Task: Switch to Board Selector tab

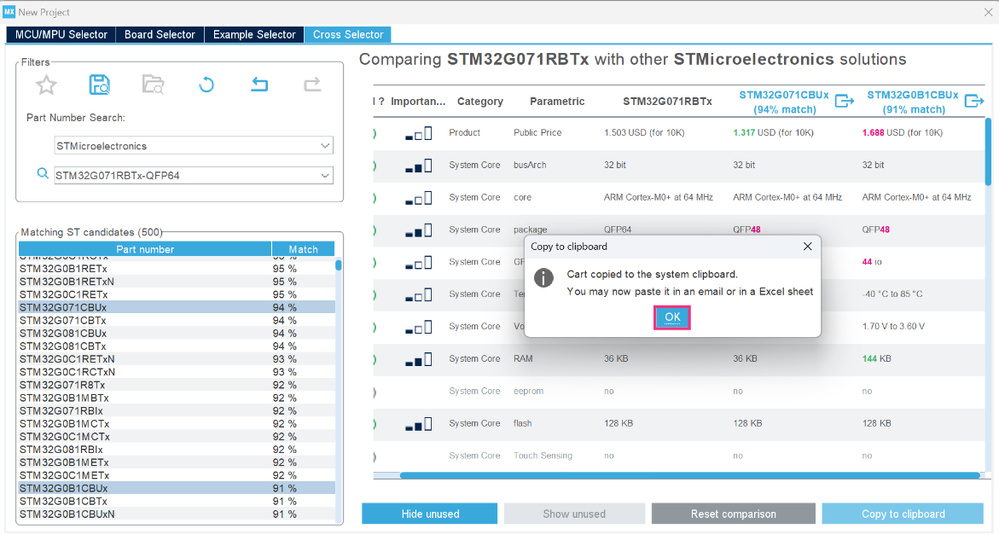Action: 159,34
